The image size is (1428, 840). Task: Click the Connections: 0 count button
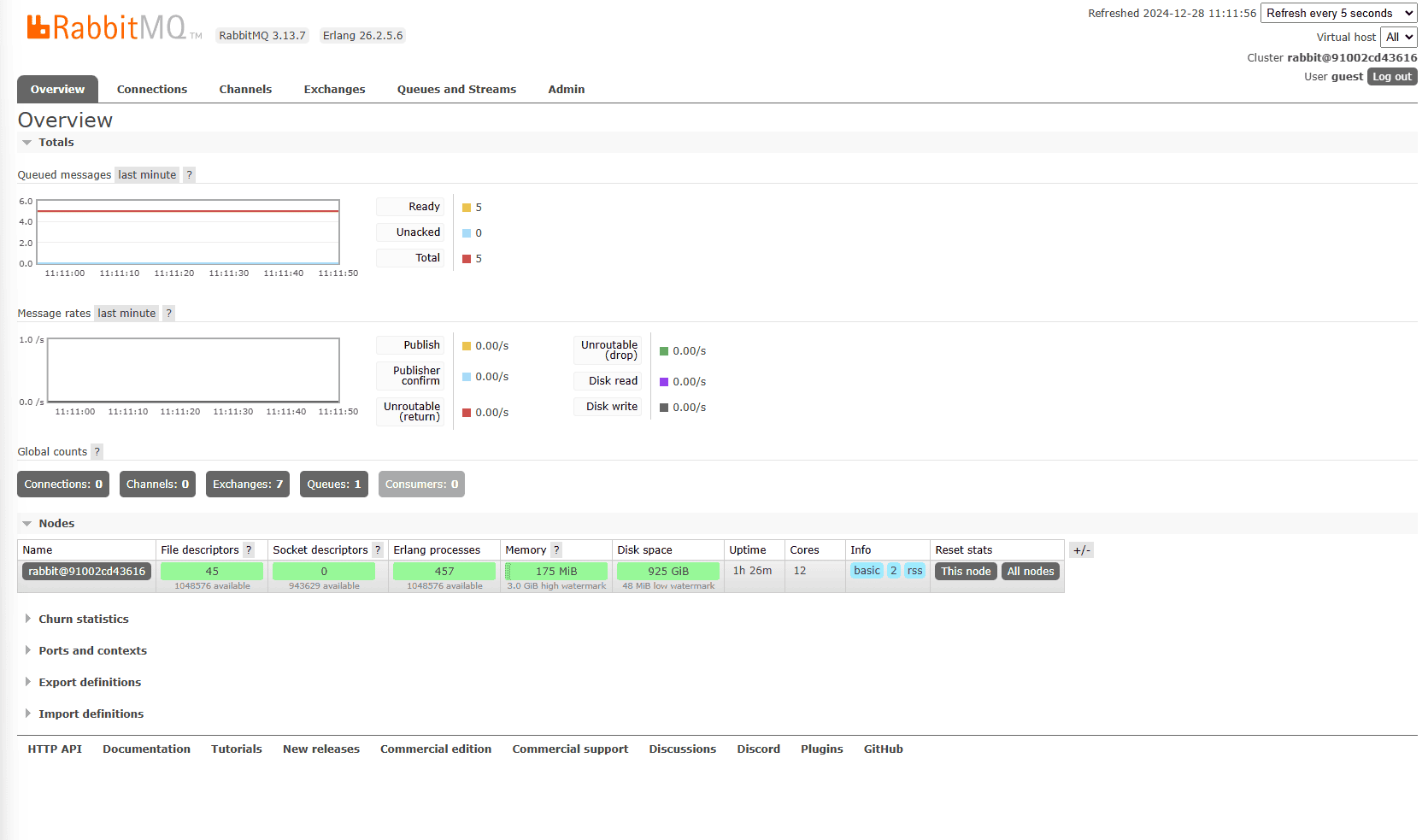tap(63, 484)
